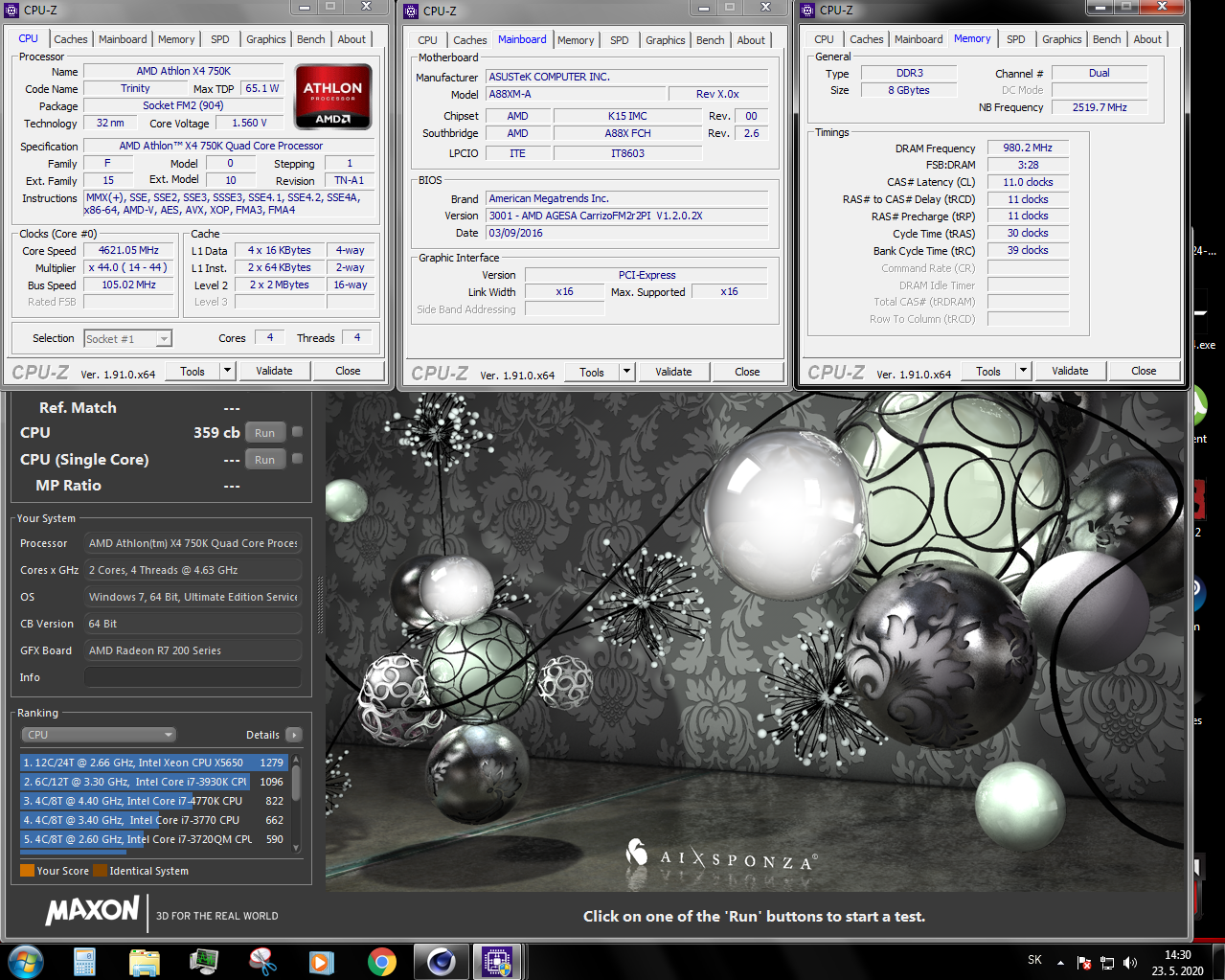Screen dimensions: 1225x980
Task: Click Validate in Memory-tab CPU-Z window
Action: coord(1070,371)
